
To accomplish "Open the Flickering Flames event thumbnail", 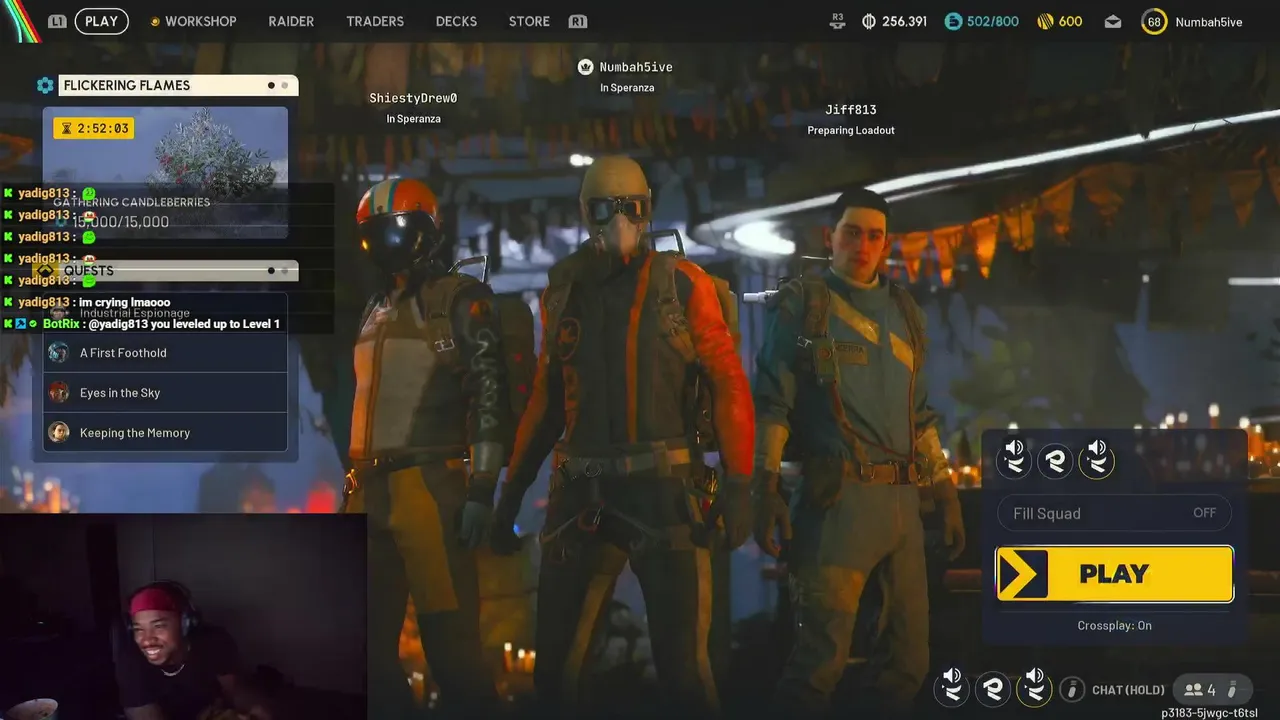I will [x=165, y=172].
